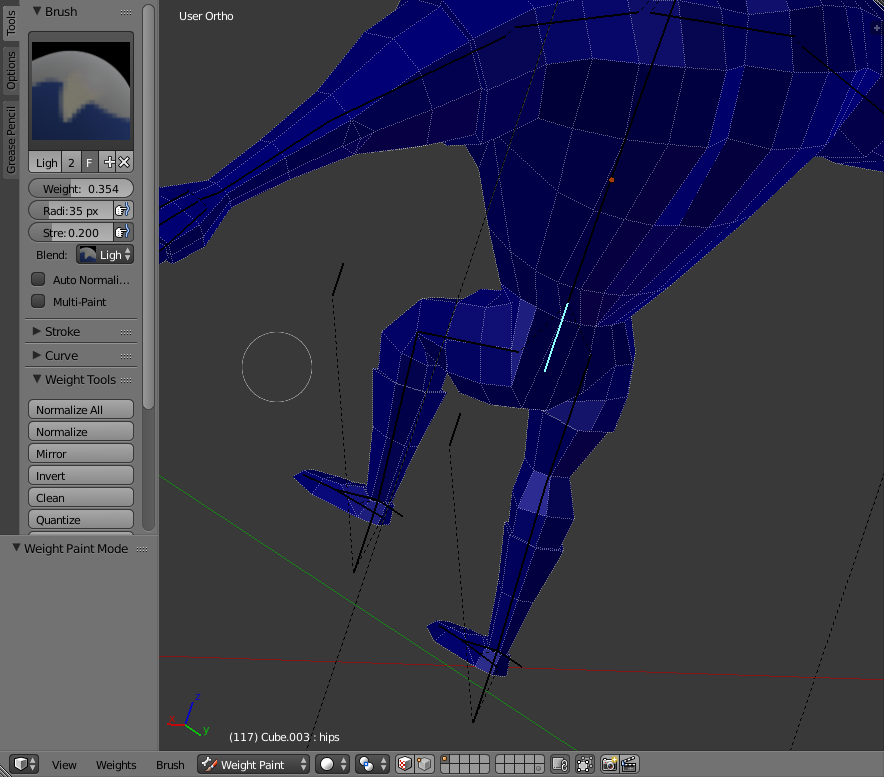884x777 pixels.
Task: Collapse the Brush panel
Action: coord(37,11)
